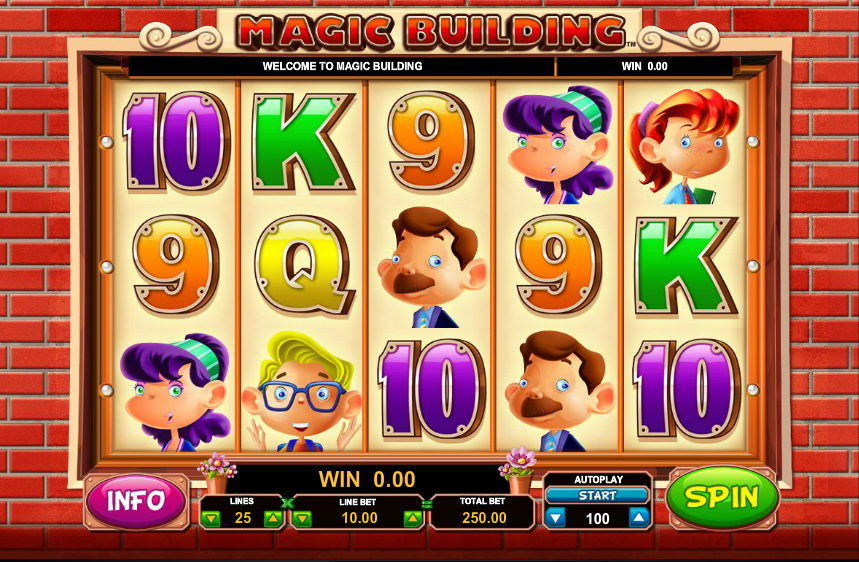The height and width of the screenshot is (562, 859).
Task: Click the mustached man in middle reel
Action: (x=431, y=267)
